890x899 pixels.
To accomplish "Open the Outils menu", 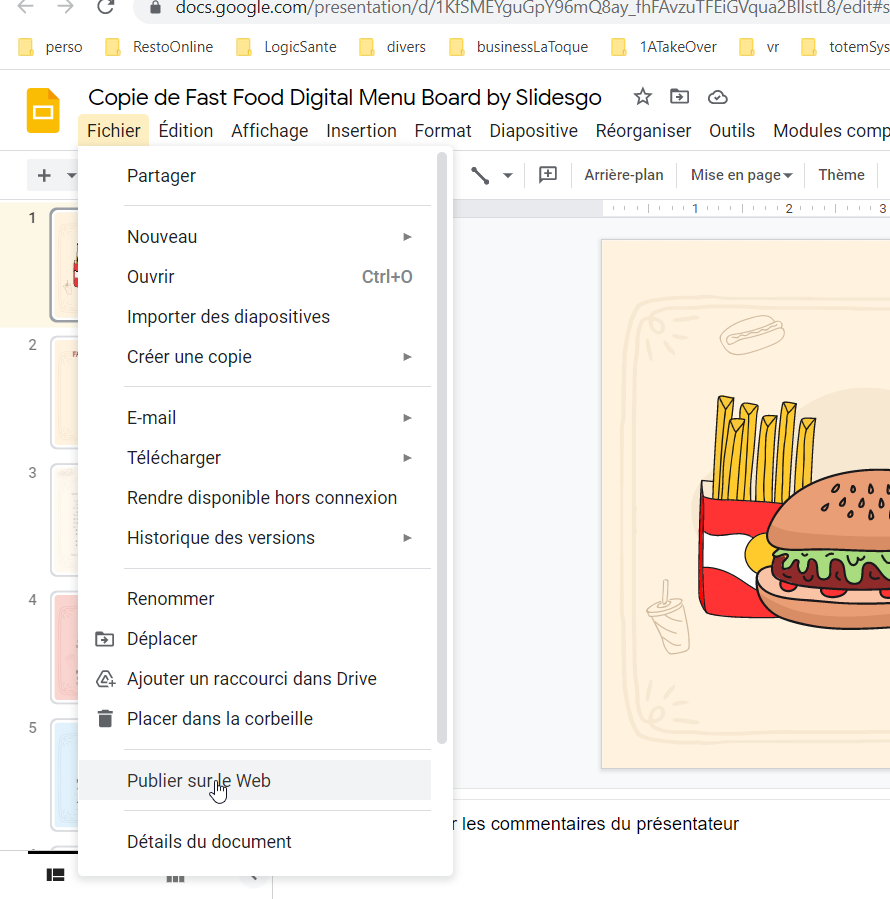I will click(732, 131).
